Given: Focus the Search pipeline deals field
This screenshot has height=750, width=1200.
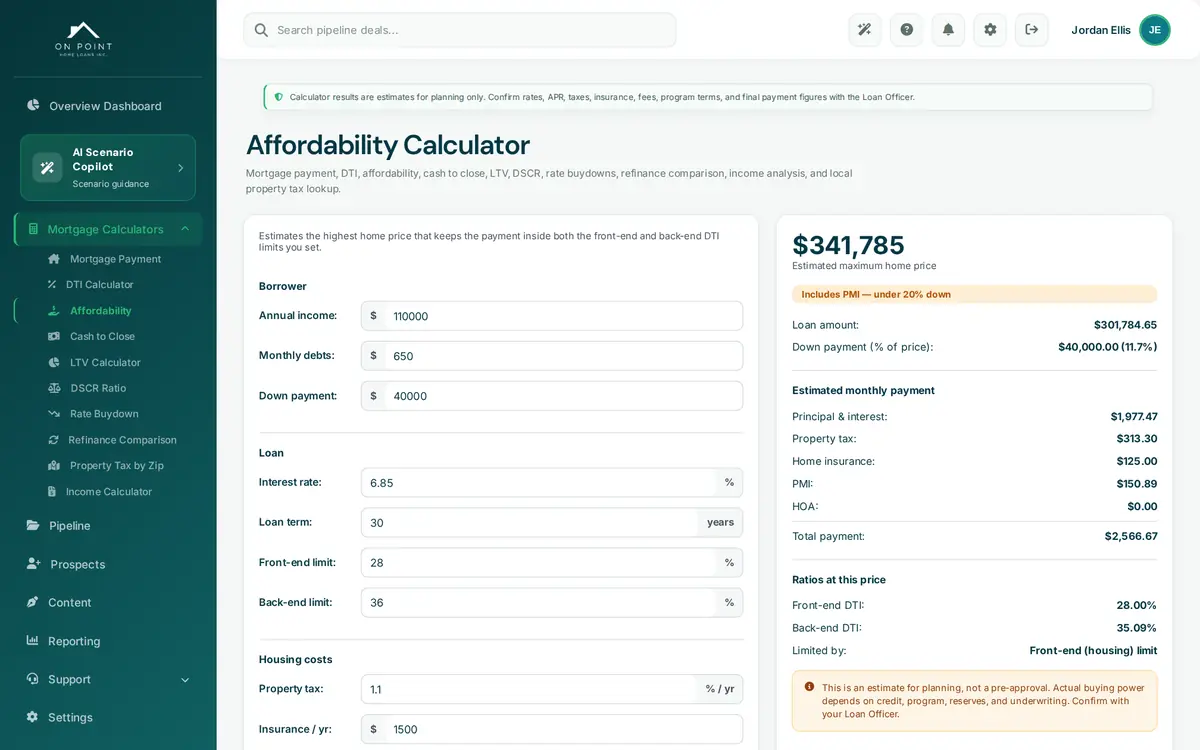Looking at the screenshot, I should point(460,30).
